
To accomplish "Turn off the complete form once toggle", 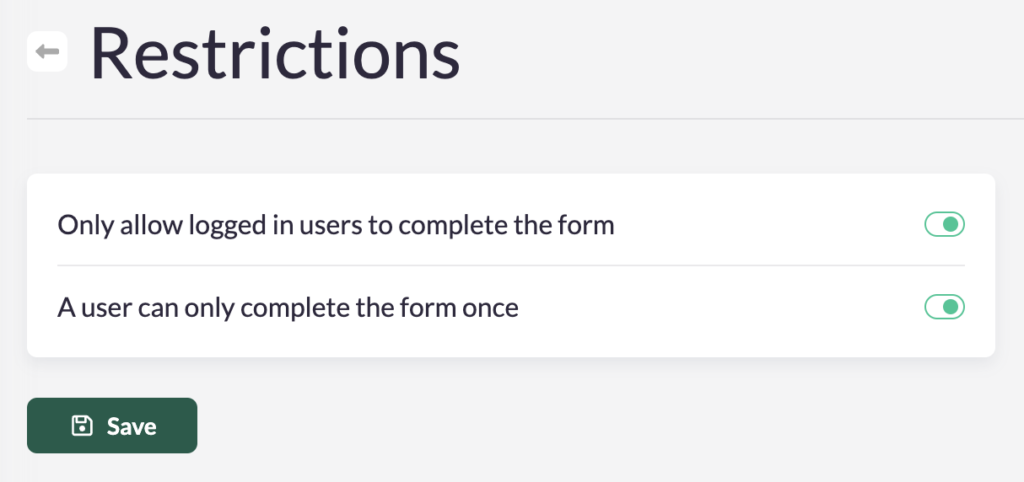I will click(x=944, y=307).
